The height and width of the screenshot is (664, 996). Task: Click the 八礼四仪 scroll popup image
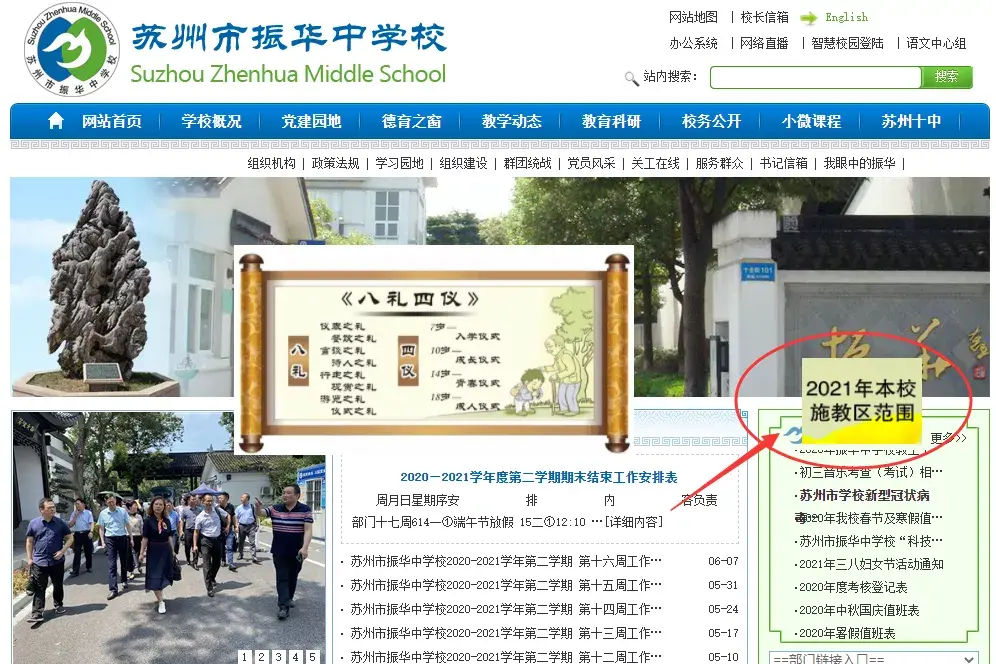[x=434, y=350]
